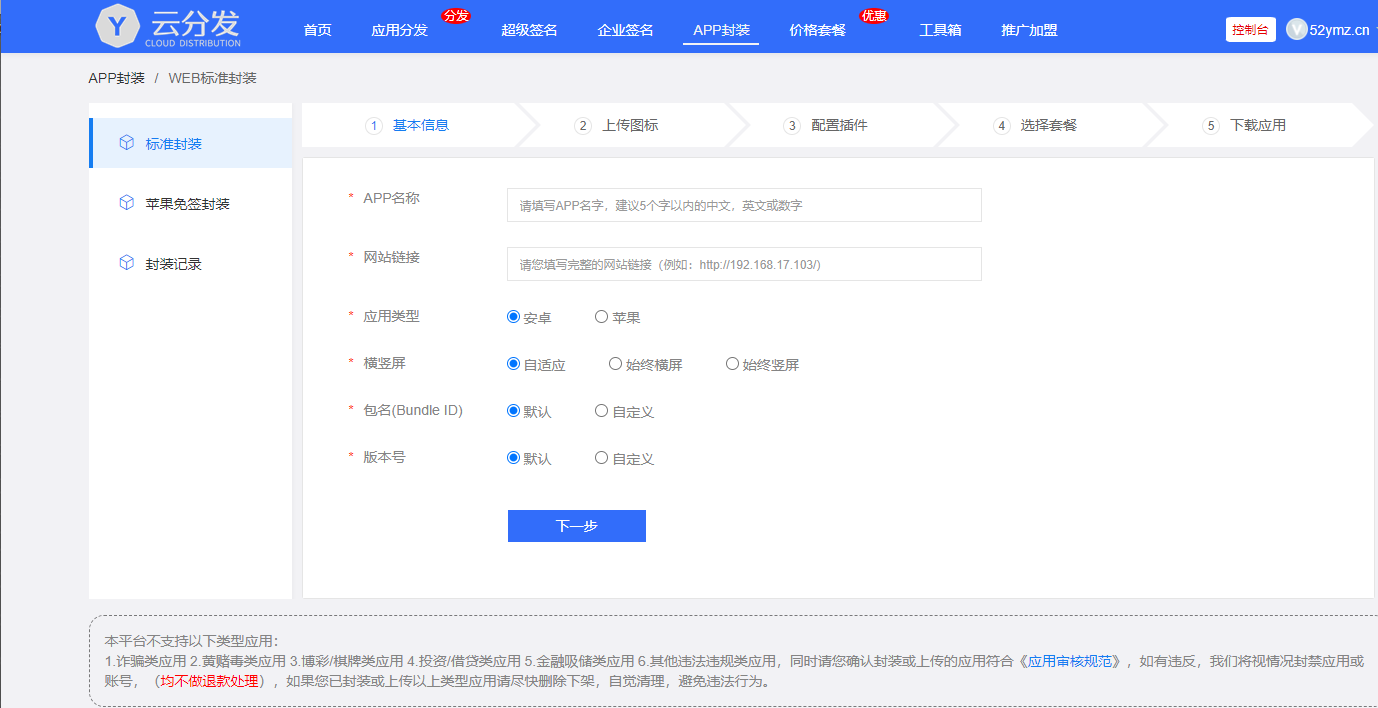Screen dimensions: 1378x708
Task: Click the red 均不做退款处理 text
Action: click(x=209, y=681)
